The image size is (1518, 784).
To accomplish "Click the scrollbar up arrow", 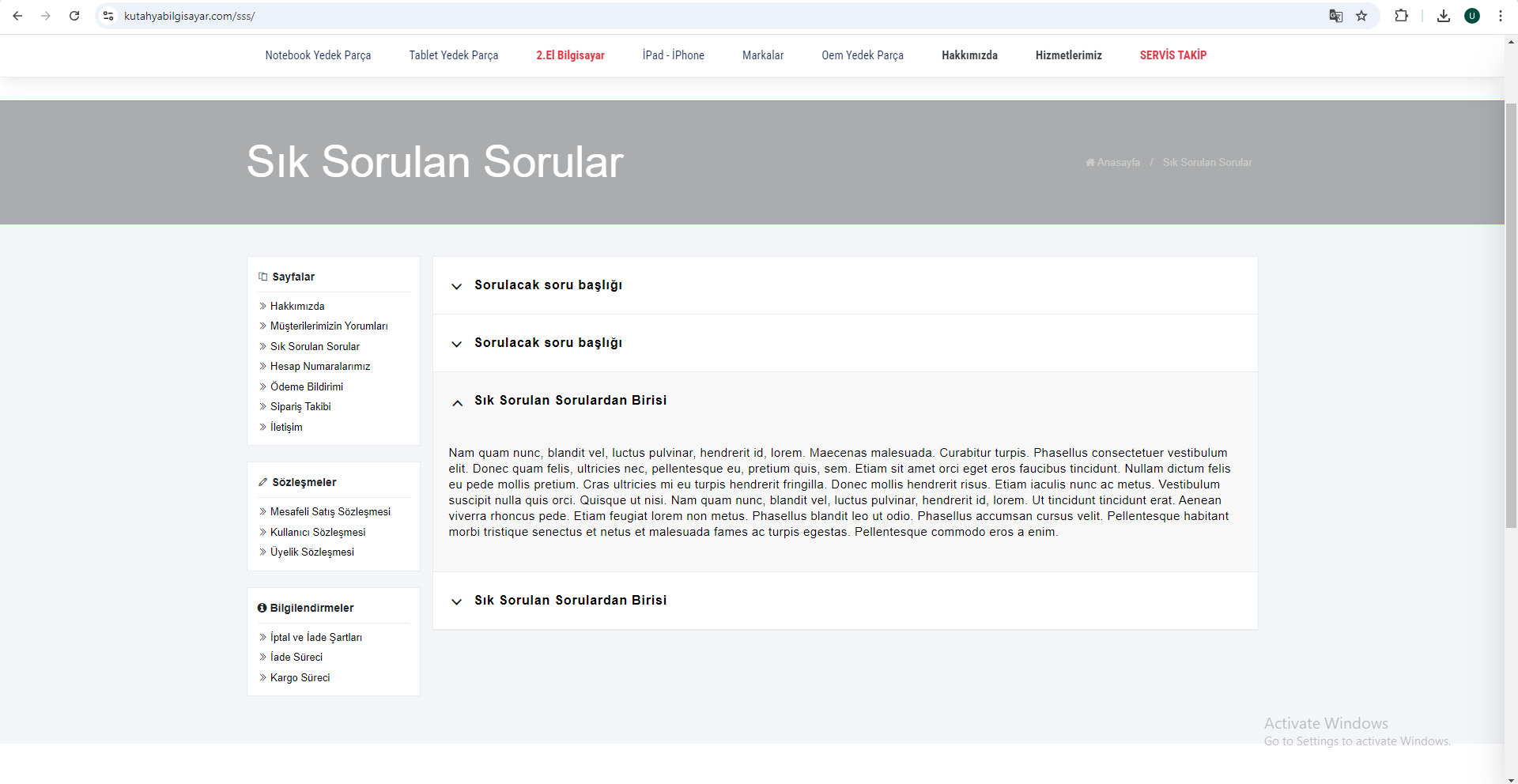I will [x=1511, y=41].
